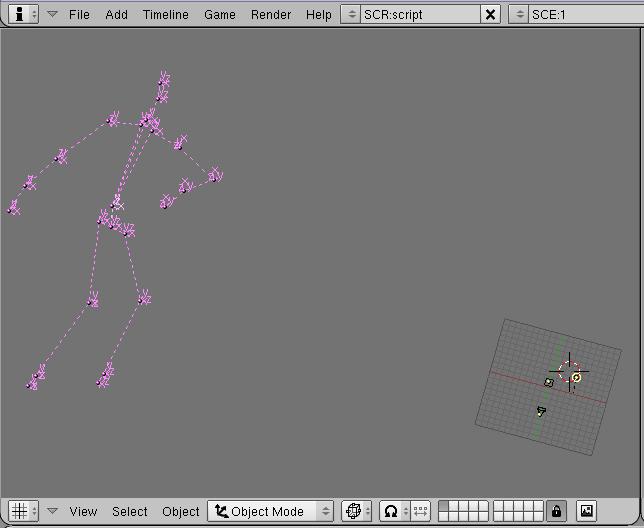The width and height of the screenshot is (644, 528).
Task: Click the camera object on the grid
Action: [x=541, y=411]
